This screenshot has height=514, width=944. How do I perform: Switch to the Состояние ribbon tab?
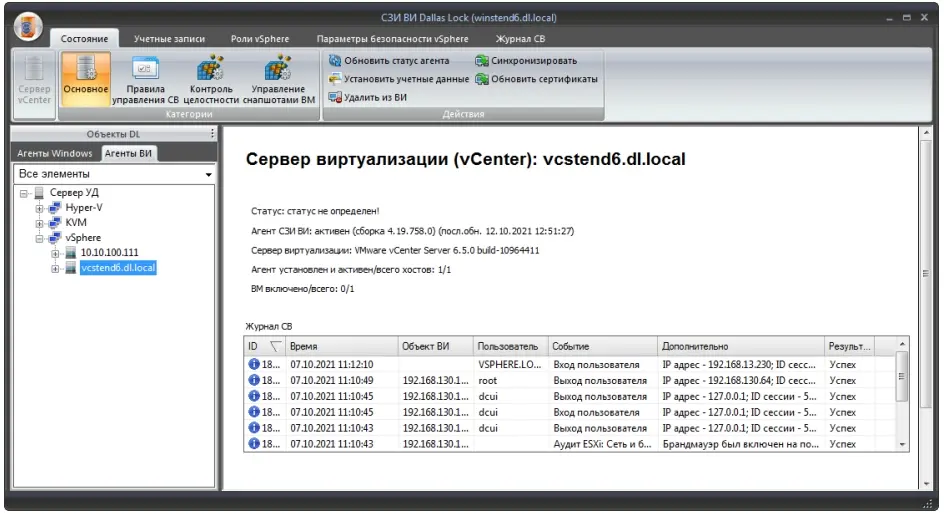tap(84, 39)
